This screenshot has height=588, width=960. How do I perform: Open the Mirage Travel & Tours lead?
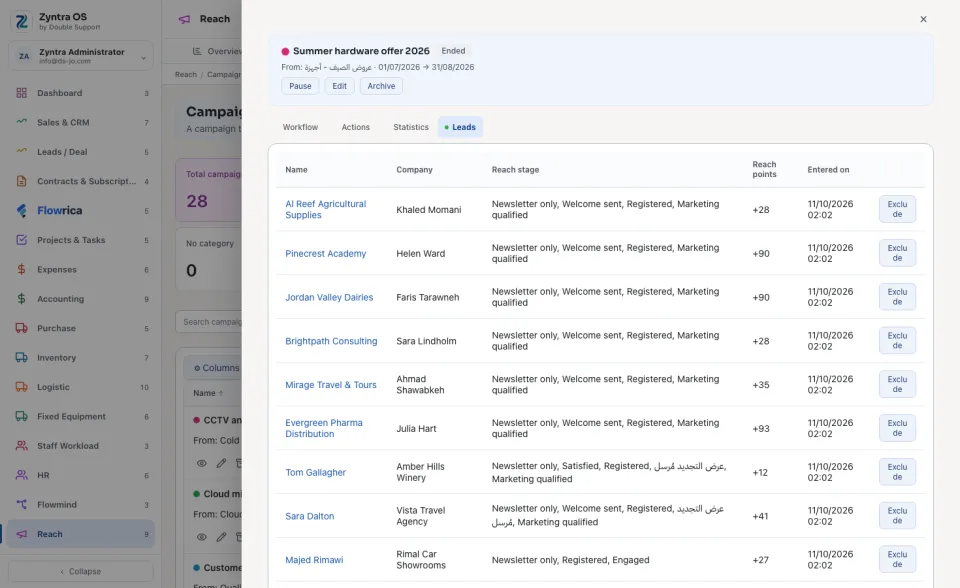point(331,385)
